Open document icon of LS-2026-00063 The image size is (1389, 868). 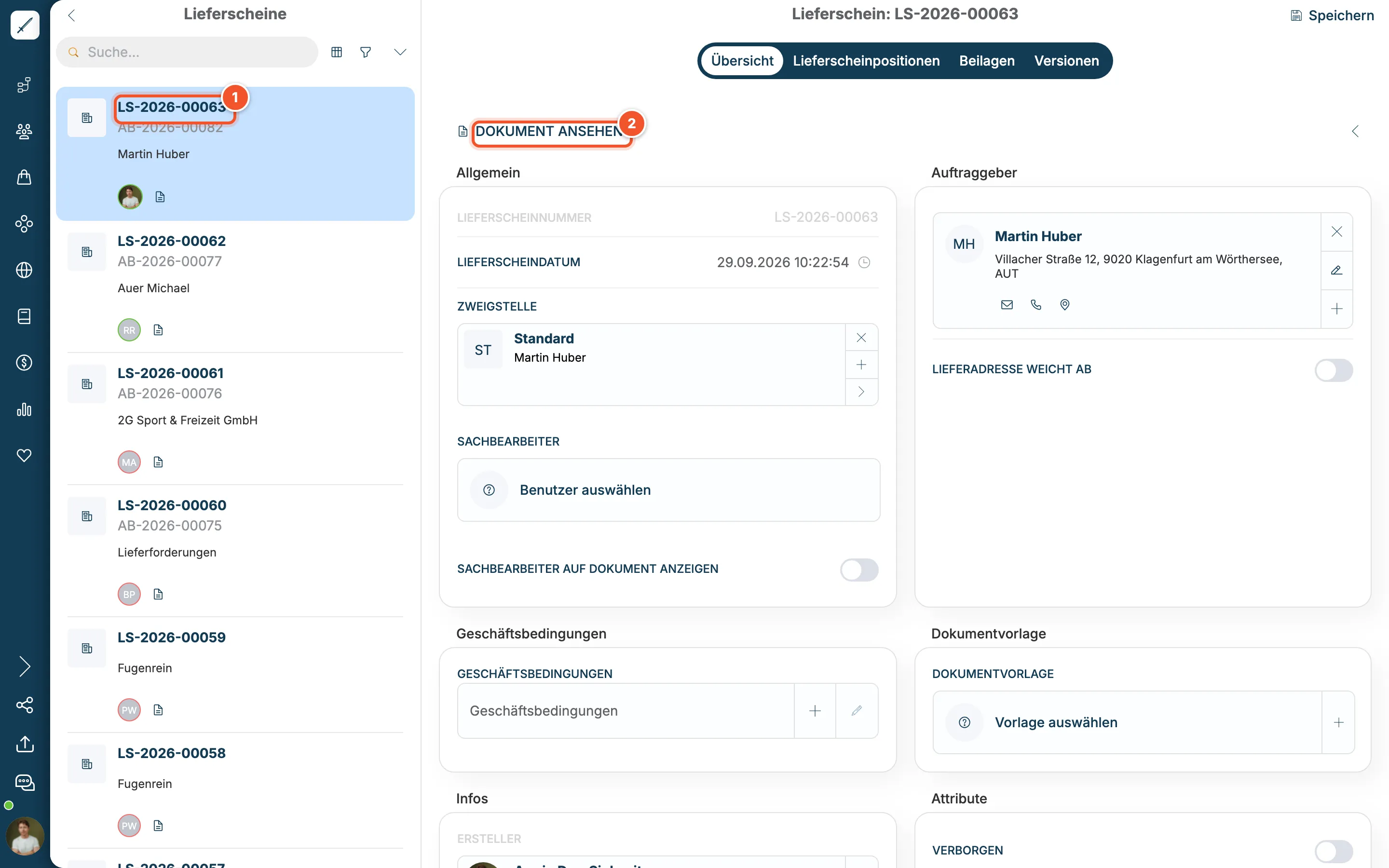[160, 197]
